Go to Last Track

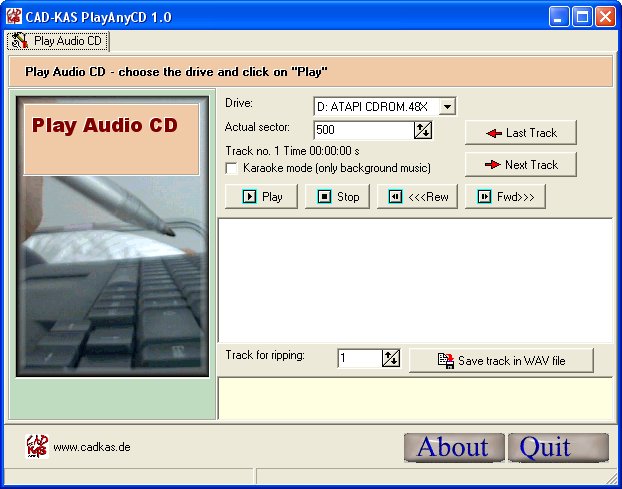(520, 133)
